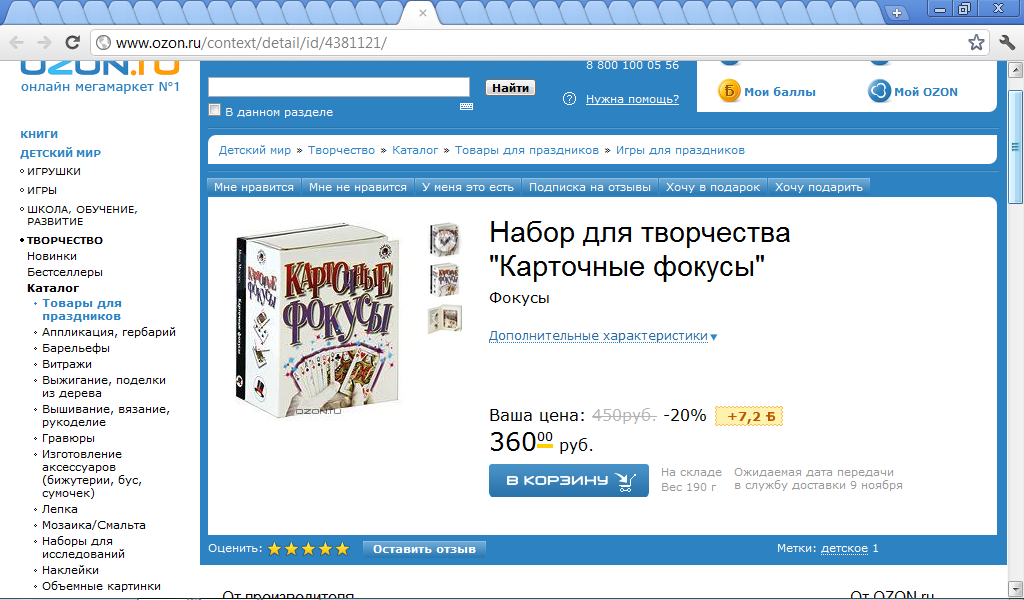Go back with browser back arrow
Image resolution: width=1024 pixels, height=600 pixels.
[x=16, y=42]
